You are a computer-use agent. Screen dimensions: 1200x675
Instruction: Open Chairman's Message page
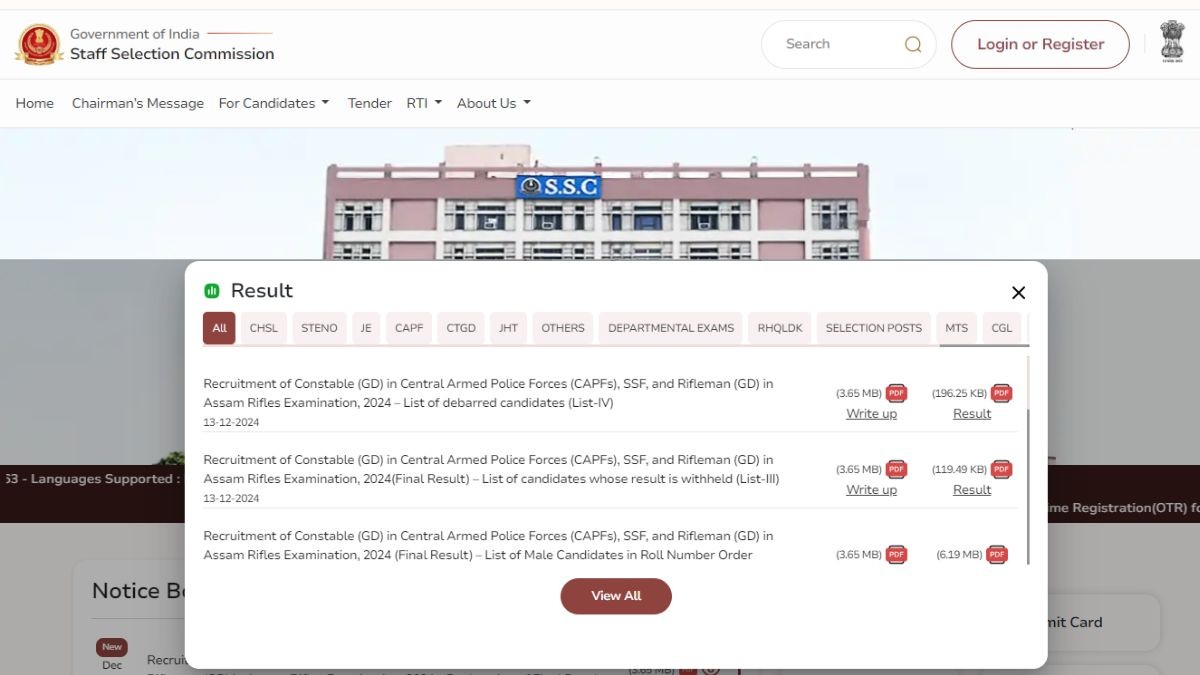click(137, 103)
